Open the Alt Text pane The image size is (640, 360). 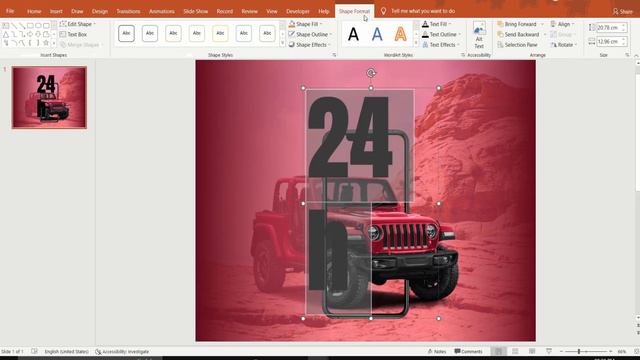coord(479,35)
